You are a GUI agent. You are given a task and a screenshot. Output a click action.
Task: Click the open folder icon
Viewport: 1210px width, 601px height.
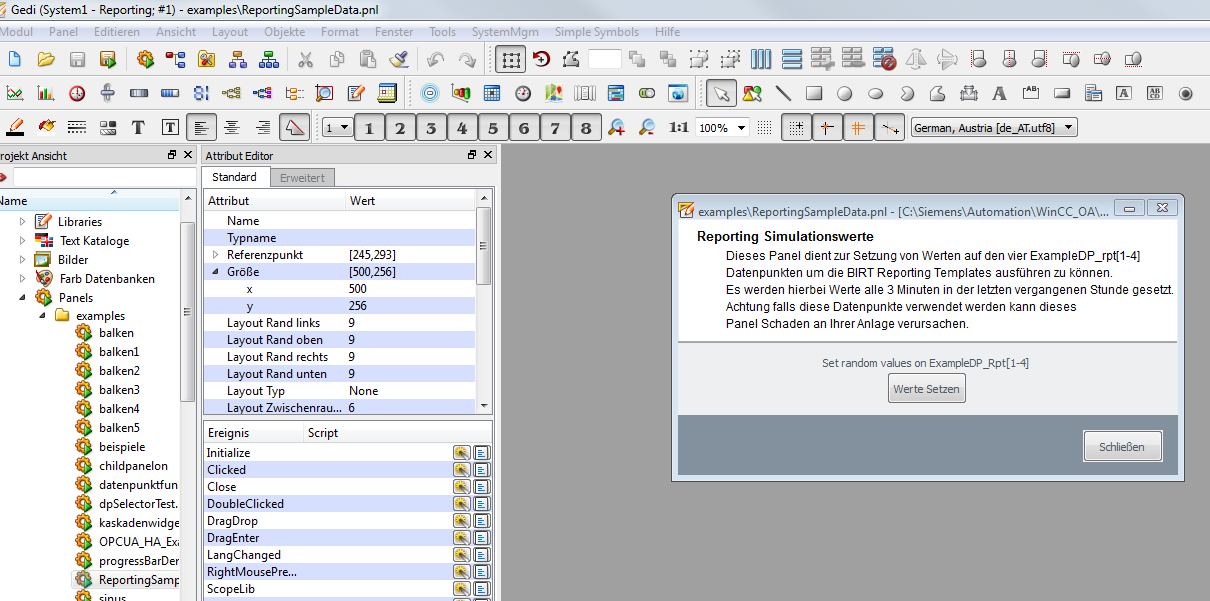46,60
